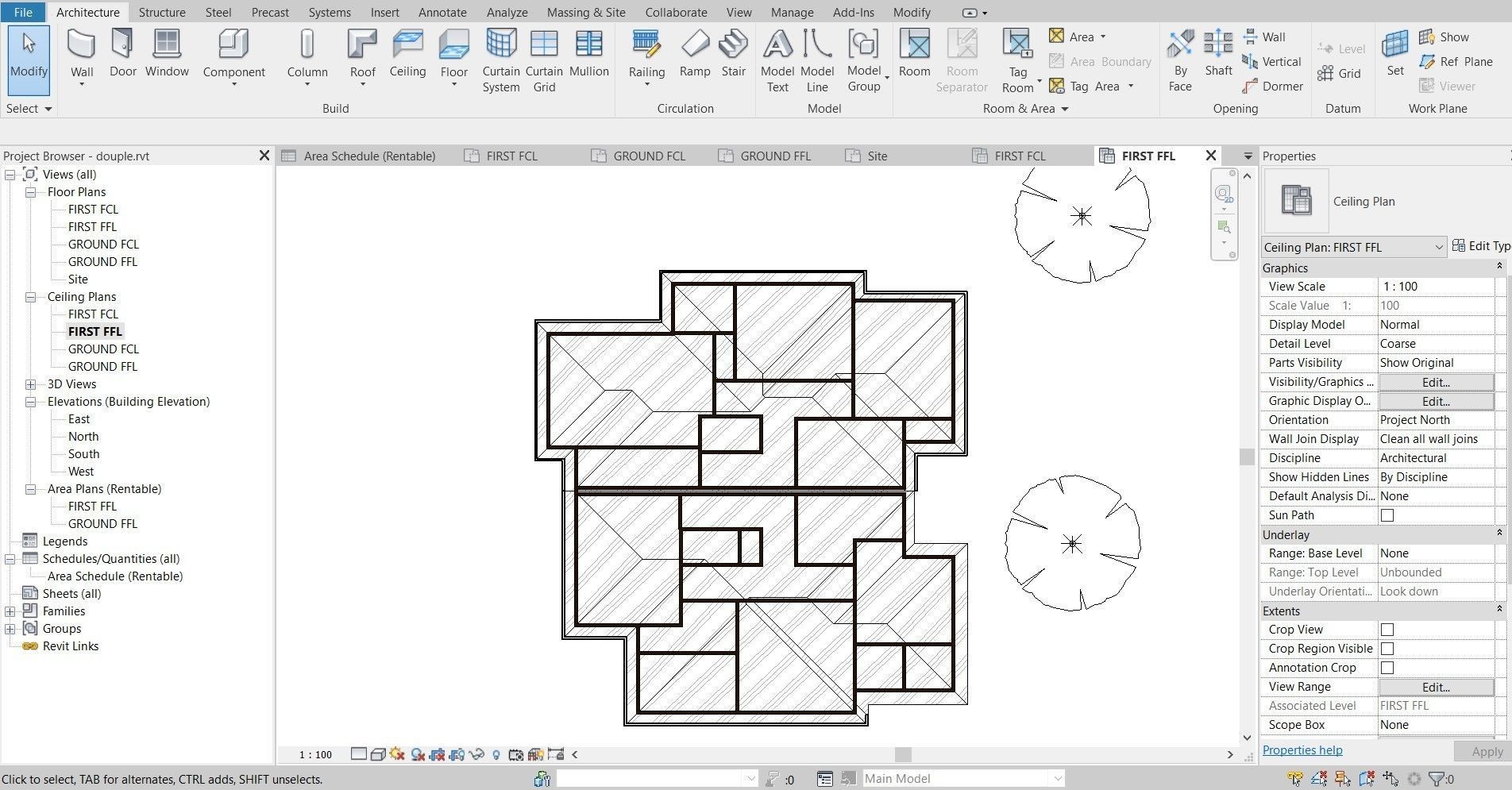Select the Floor tool
The width and height of the screenshot is (1512, 790).
click(453, 56)
